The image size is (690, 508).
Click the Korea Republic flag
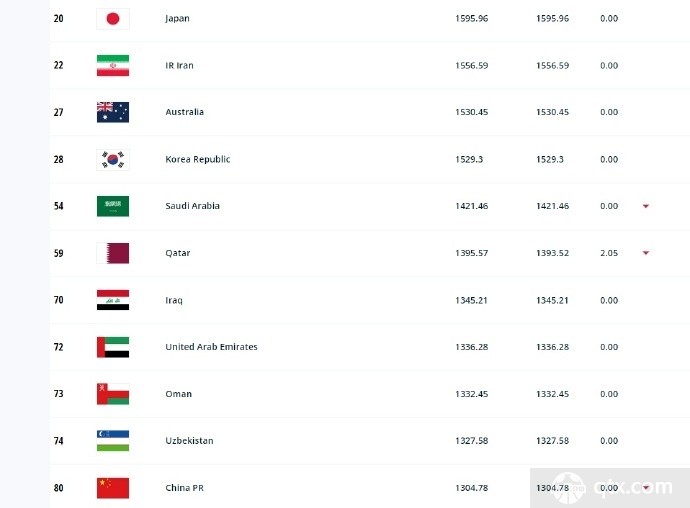113,159
